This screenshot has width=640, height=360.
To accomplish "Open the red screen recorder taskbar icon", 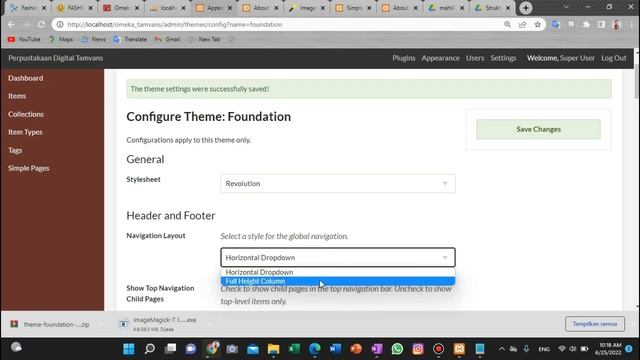I will [438, 349].
